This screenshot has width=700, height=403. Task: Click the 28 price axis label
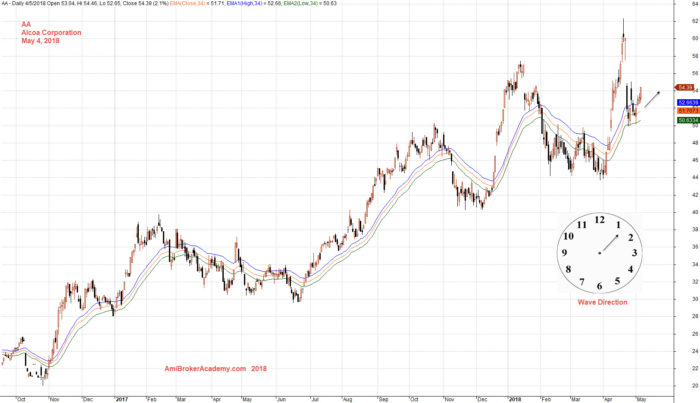tap(696, 316)
